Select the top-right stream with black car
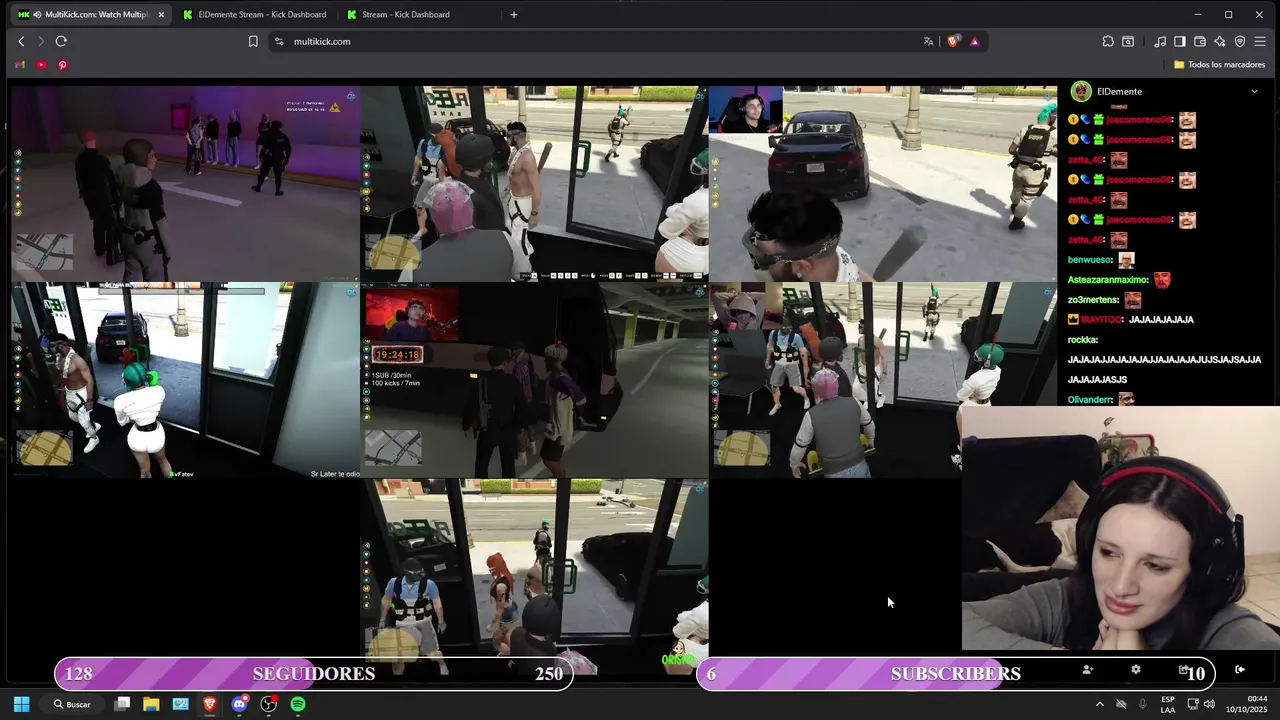This screenshot has width=1280, height=720. click(x=882, y=183)
